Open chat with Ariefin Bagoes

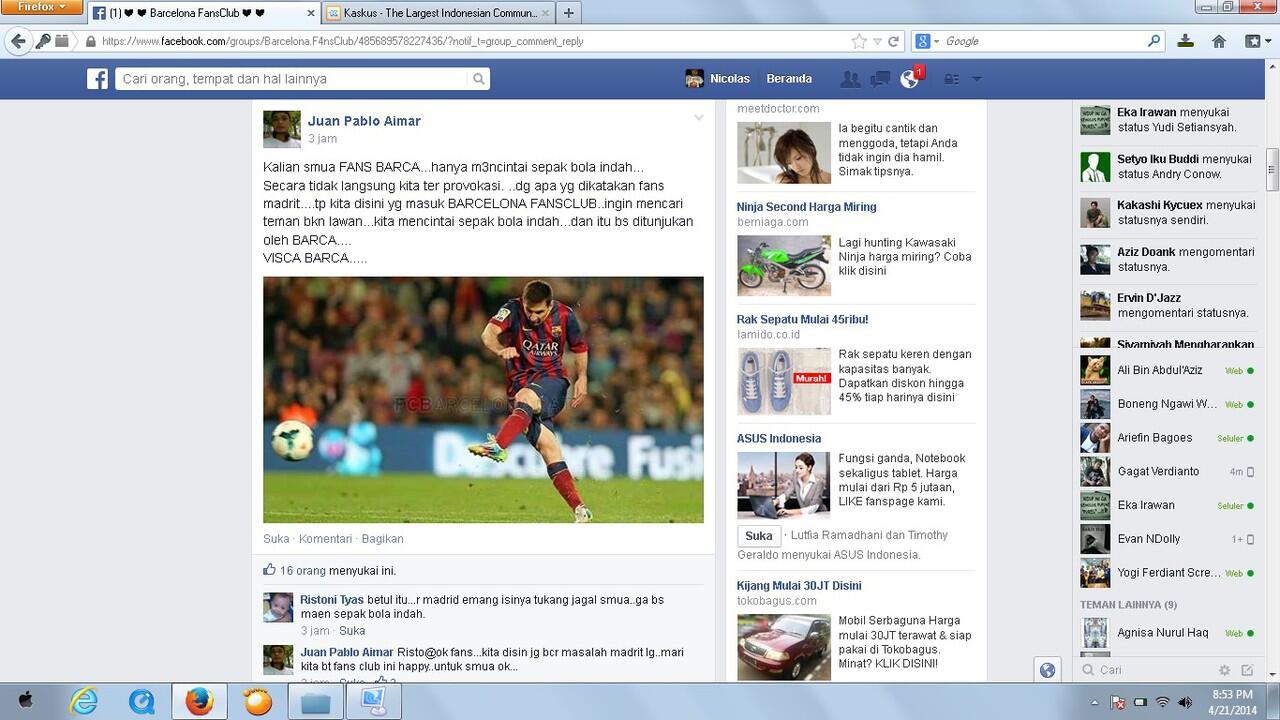pos(1167,438)
